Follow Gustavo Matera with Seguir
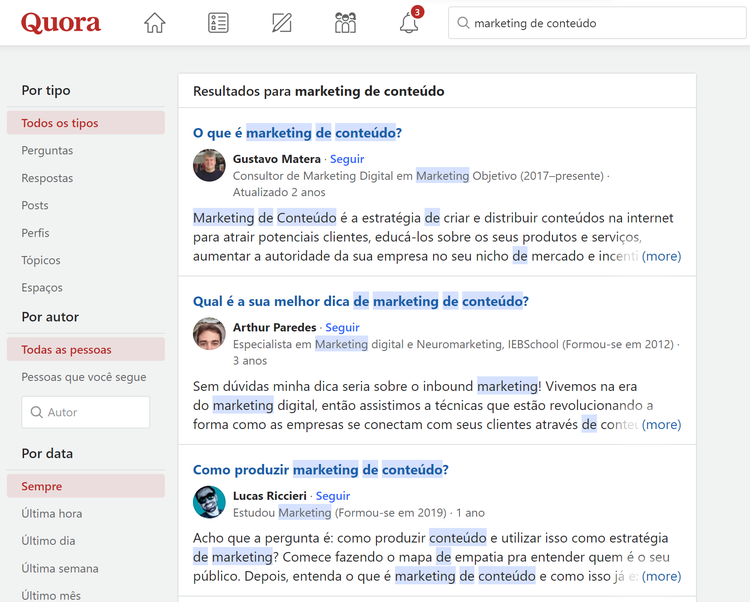This screenshot has height=602, width=750. pos(347,159)
